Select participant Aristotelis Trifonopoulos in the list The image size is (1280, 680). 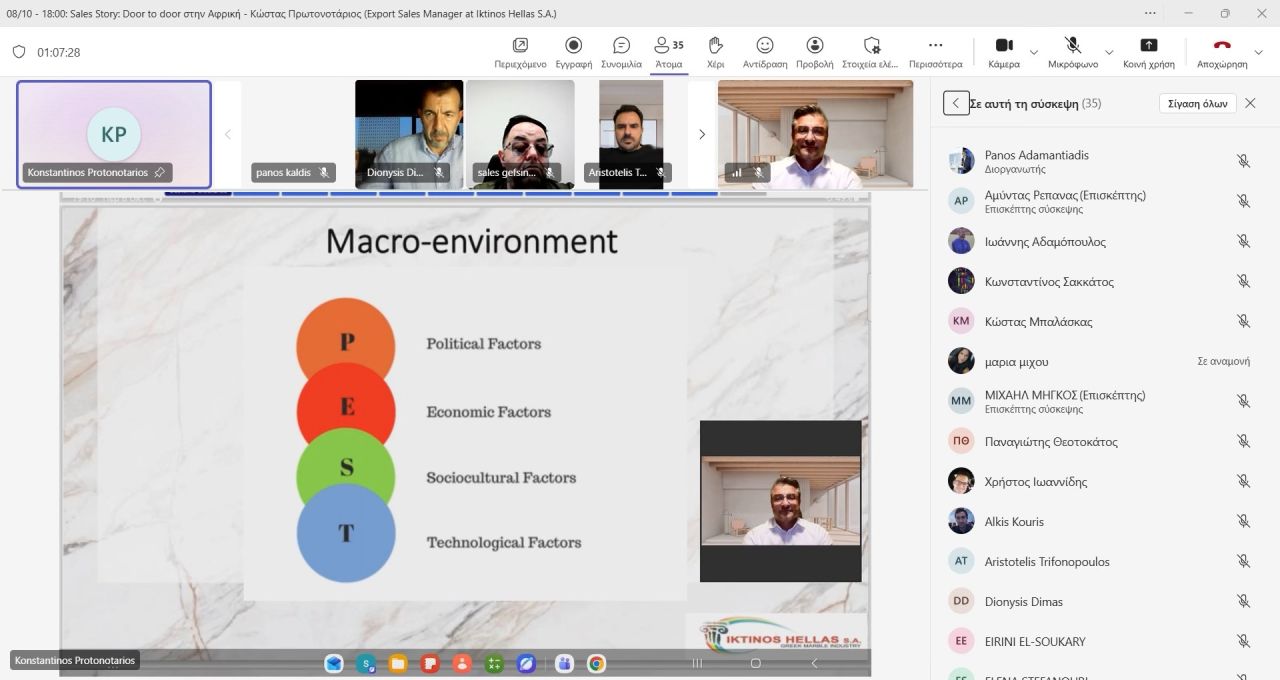coord(1100,561)
